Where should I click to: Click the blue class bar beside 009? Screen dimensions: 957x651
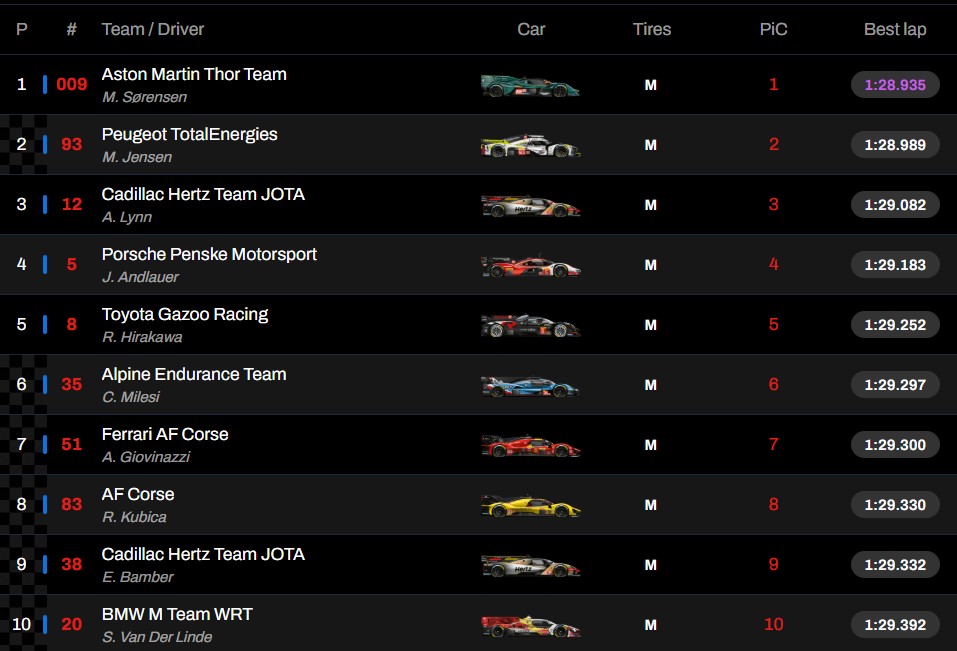pyautogui.click(x=45, y=84)
